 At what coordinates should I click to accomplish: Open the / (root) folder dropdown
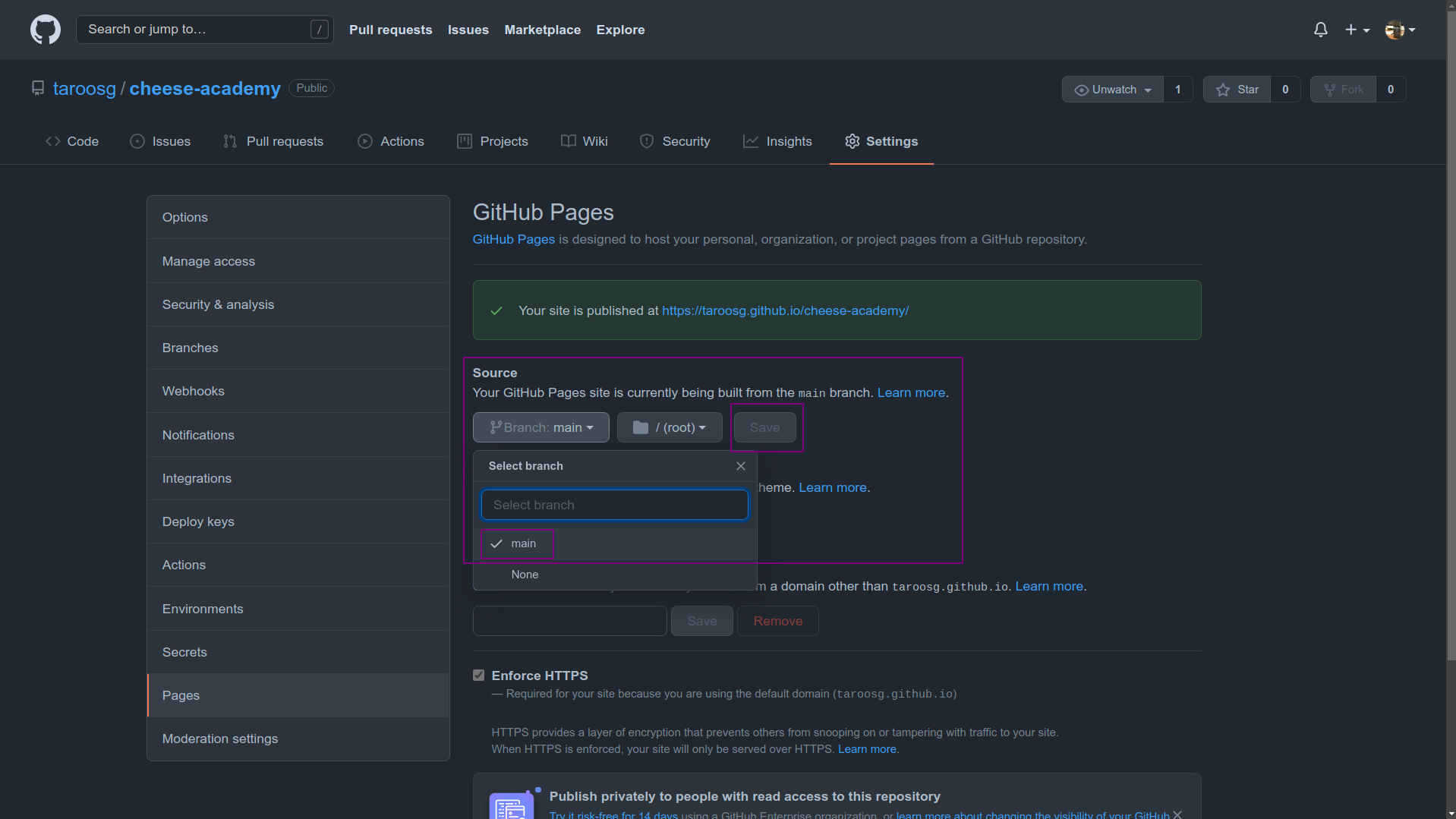point(669,427)
